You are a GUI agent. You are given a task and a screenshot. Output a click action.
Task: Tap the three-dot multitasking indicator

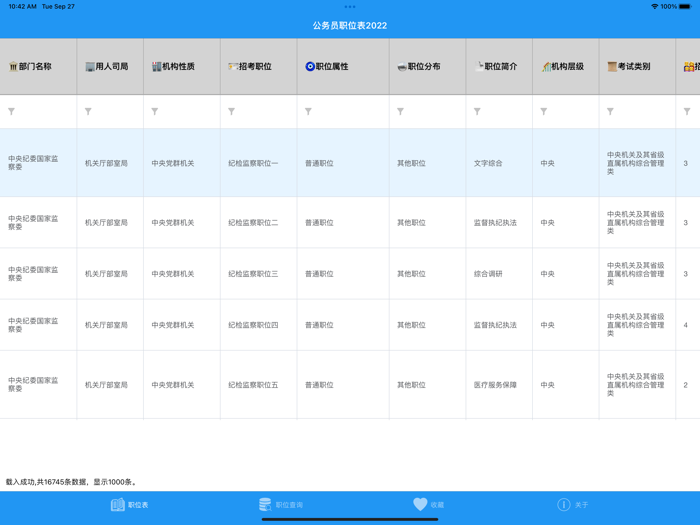350,7
